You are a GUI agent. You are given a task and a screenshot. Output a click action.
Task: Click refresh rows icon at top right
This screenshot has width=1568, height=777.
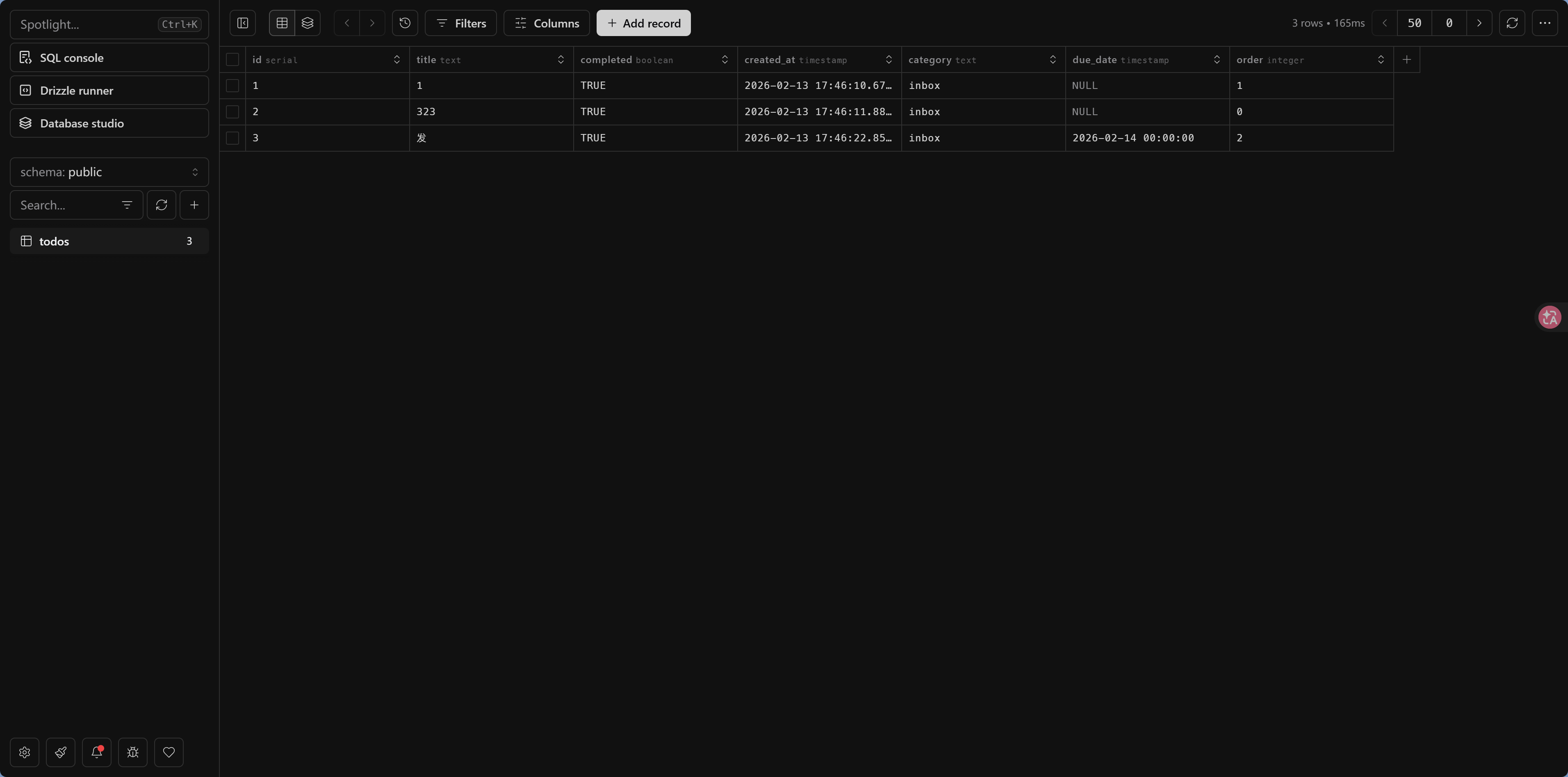(1512, 23)
